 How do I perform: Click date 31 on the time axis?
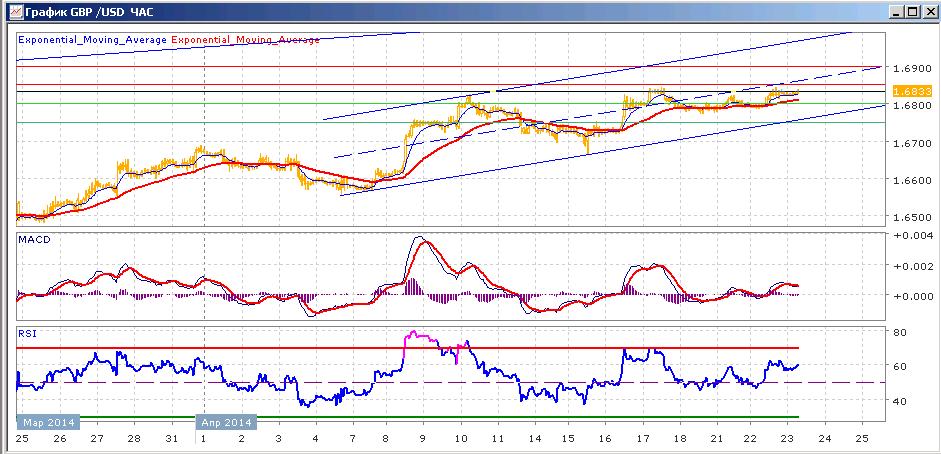coord(172,439)
